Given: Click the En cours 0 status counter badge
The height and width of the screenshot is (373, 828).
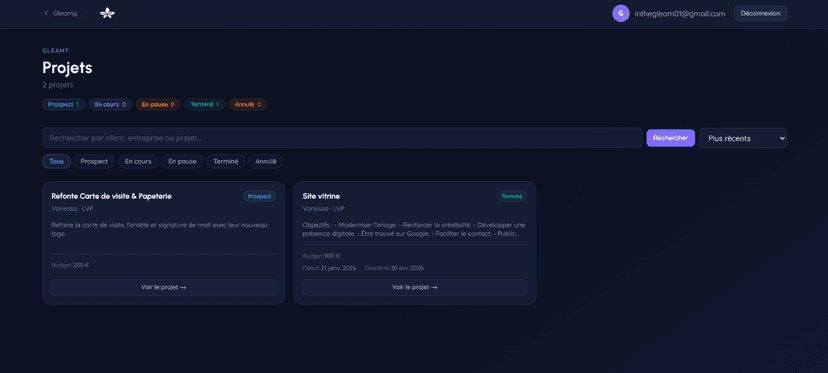Looking at the screenshot, I should (110, 105).
